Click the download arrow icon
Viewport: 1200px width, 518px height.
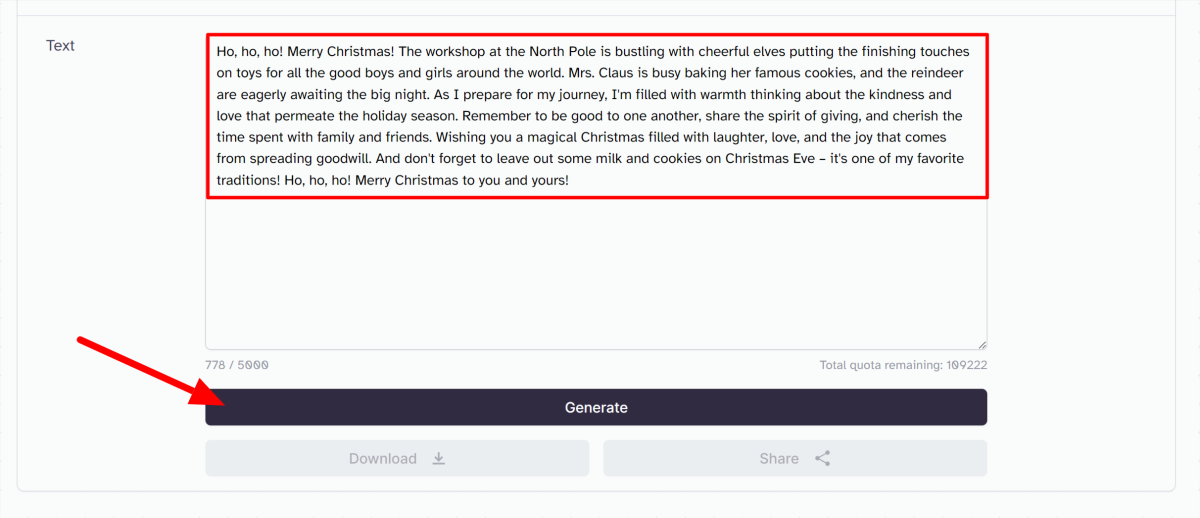pos(438,459)
